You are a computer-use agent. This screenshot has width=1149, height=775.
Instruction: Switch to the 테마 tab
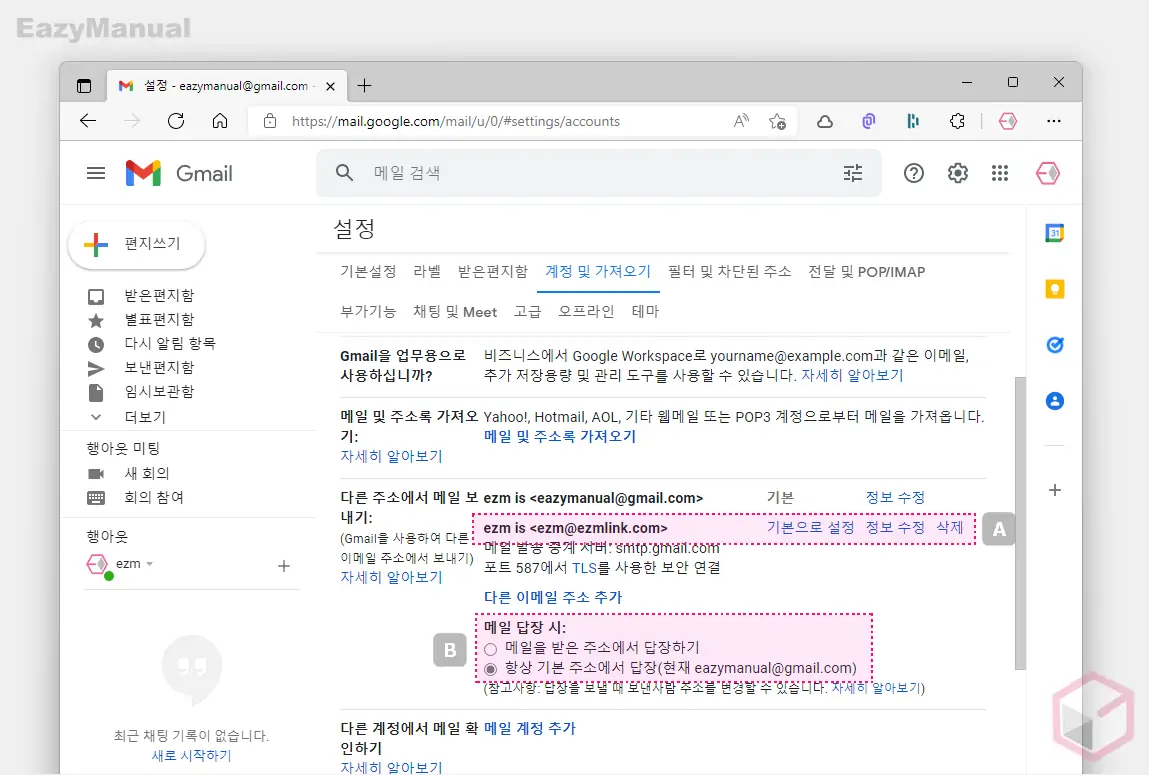tap(646, 311)
